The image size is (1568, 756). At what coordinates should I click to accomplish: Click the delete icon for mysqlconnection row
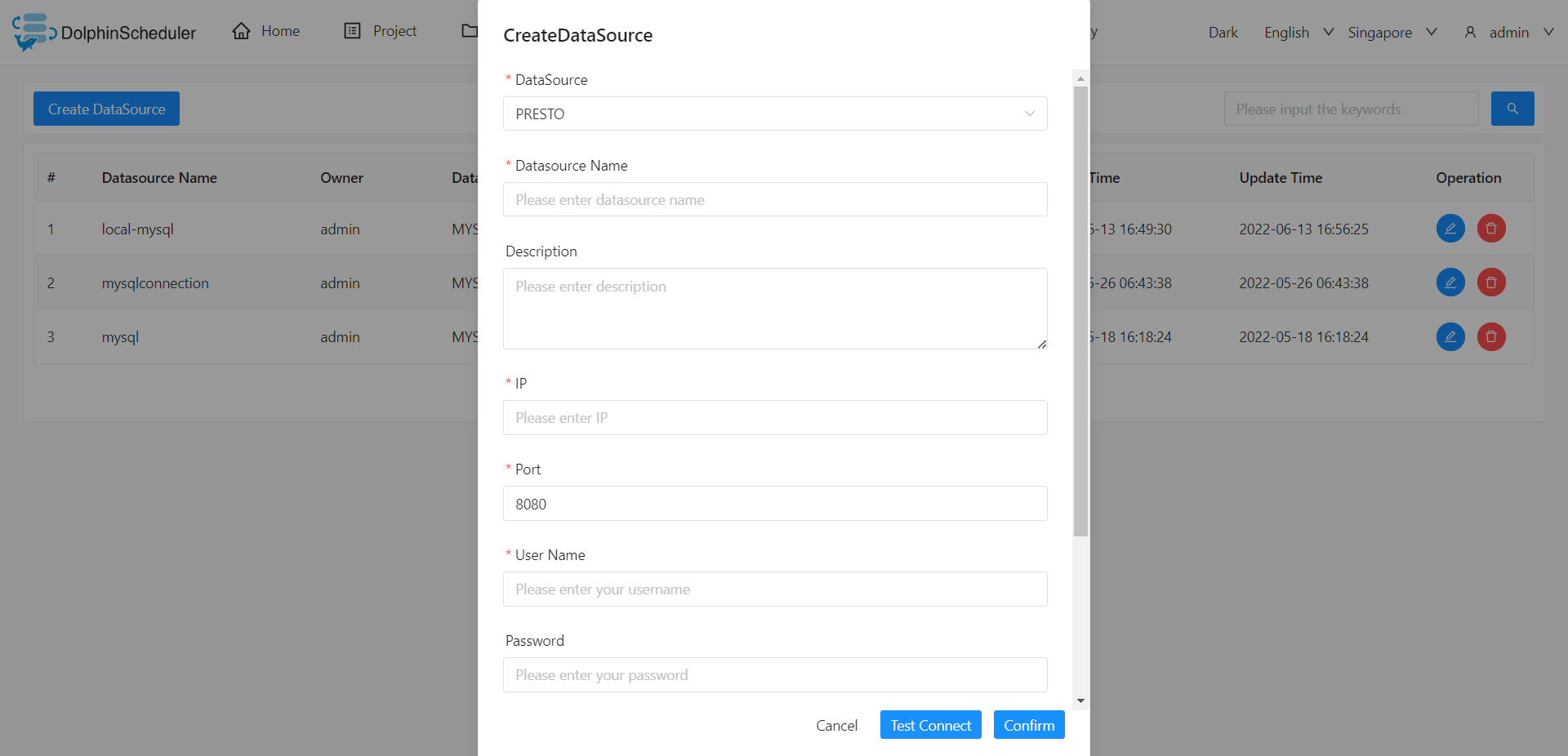[1491, 282]
